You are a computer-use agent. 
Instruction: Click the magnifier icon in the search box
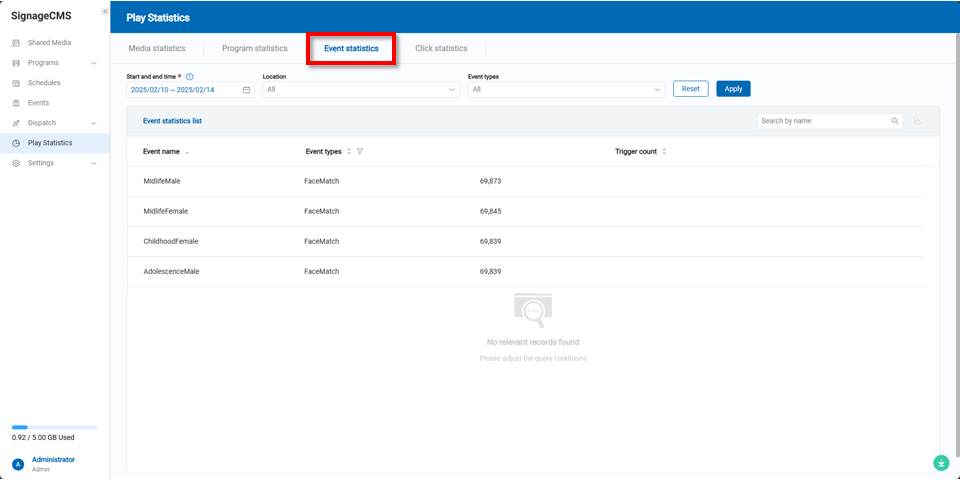tap(895, 121)
